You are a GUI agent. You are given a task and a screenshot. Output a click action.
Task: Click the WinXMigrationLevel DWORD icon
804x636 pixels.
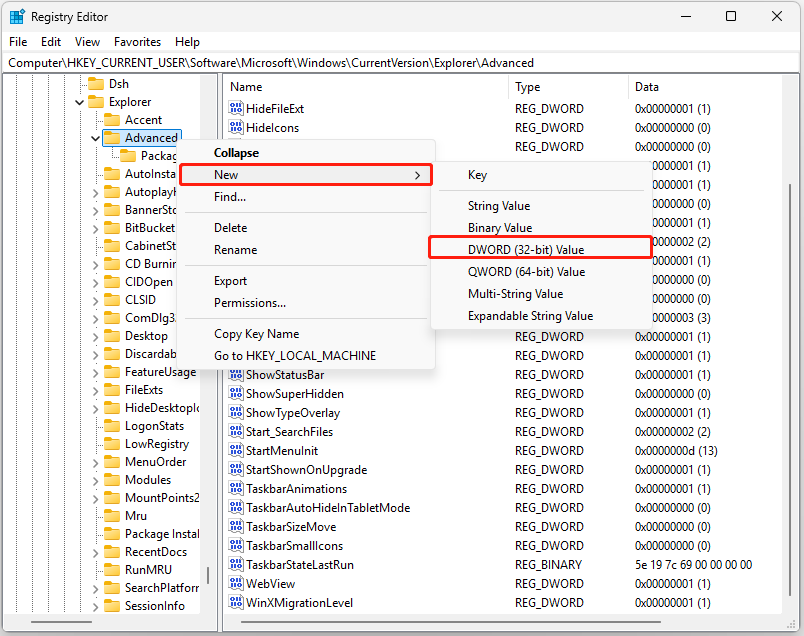coord(236,602)
